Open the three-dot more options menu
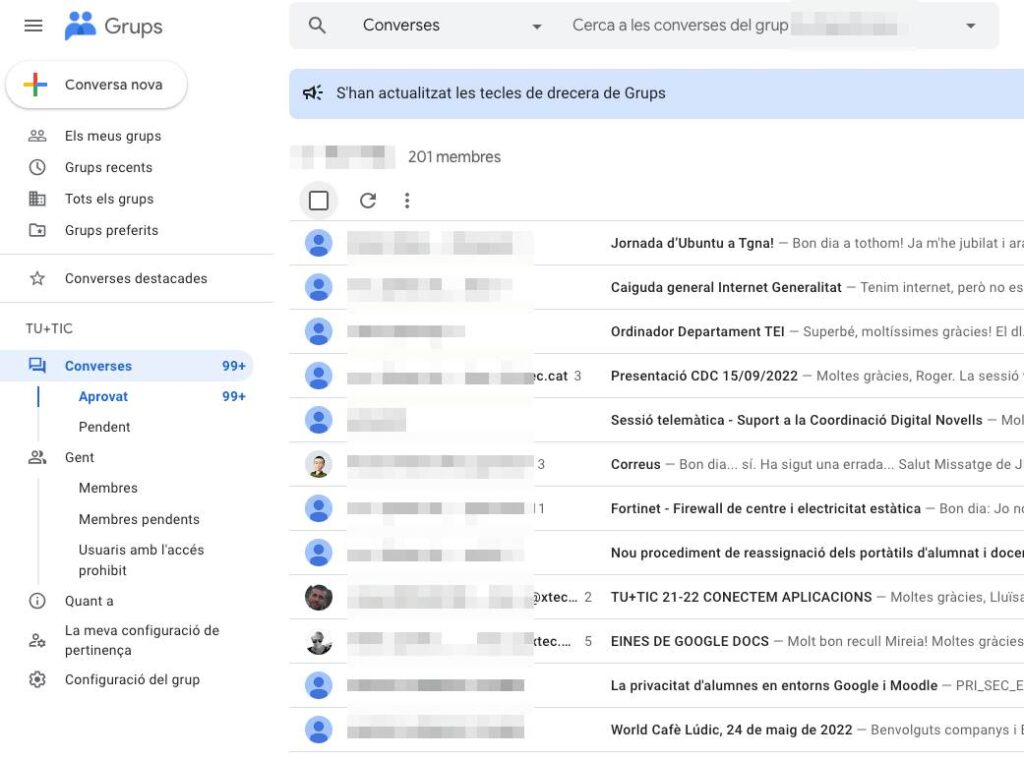This screenshot has height=760, width=1024. (x=407, y=200)
